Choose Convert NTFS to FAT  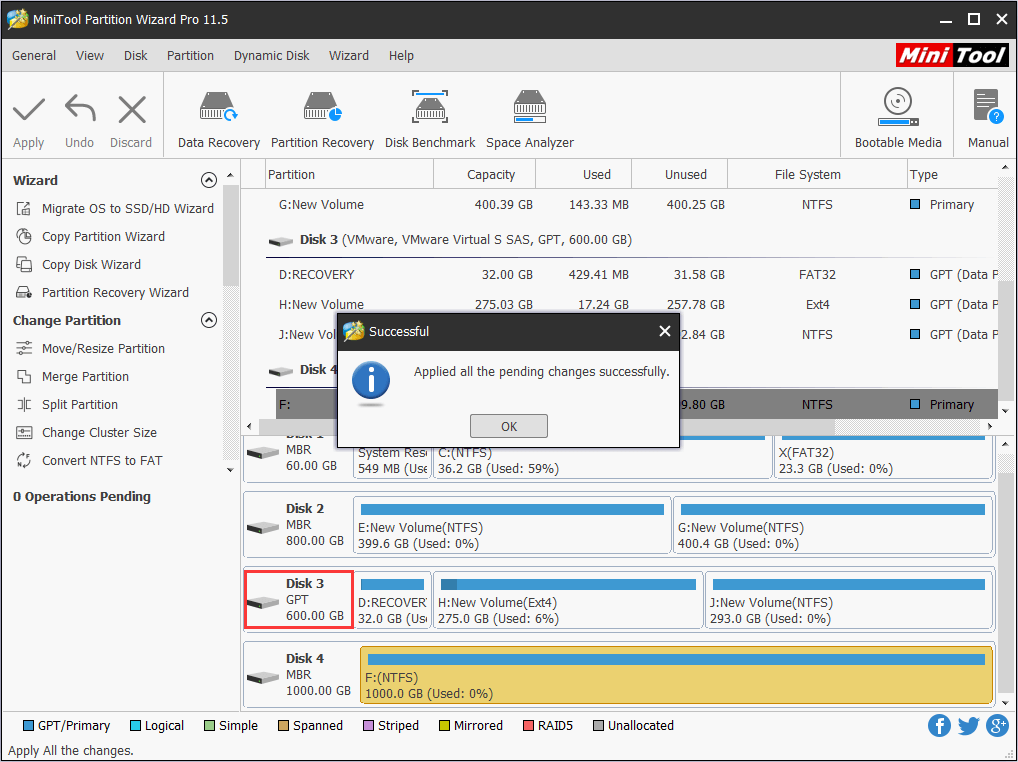(x=102, y=460)
